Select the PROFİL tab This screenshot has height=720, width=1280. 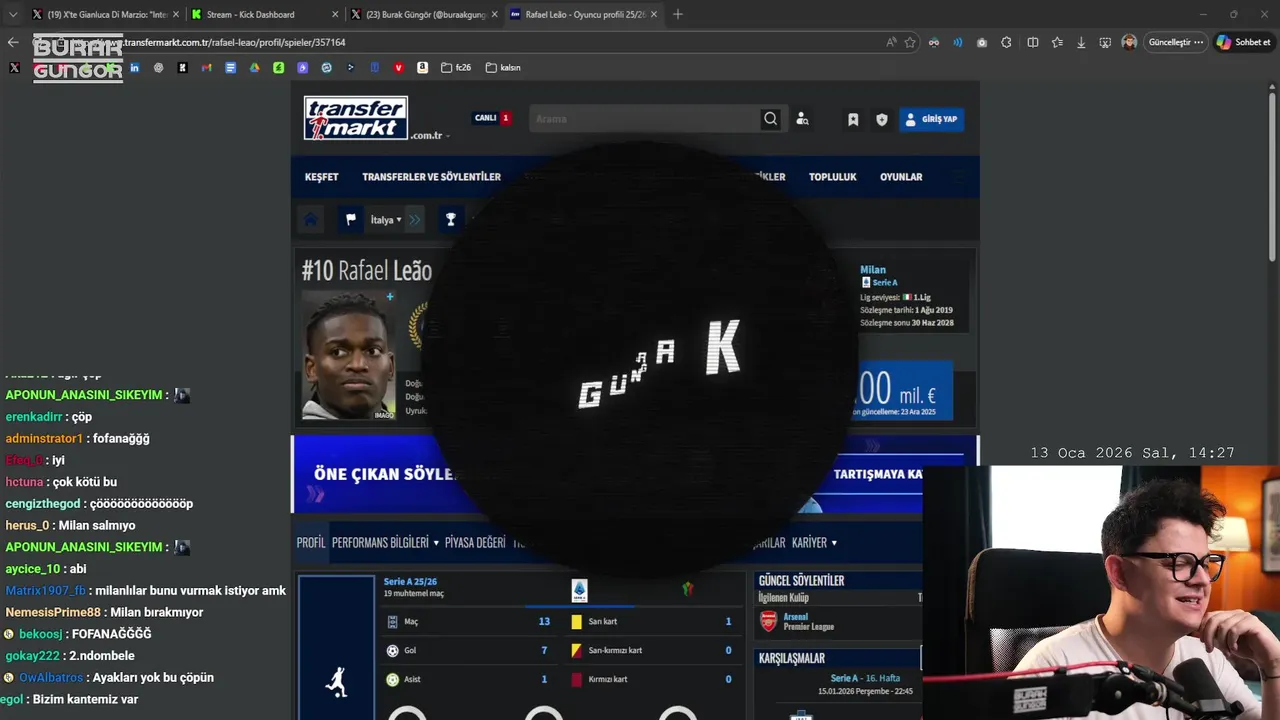coord(311,543)
